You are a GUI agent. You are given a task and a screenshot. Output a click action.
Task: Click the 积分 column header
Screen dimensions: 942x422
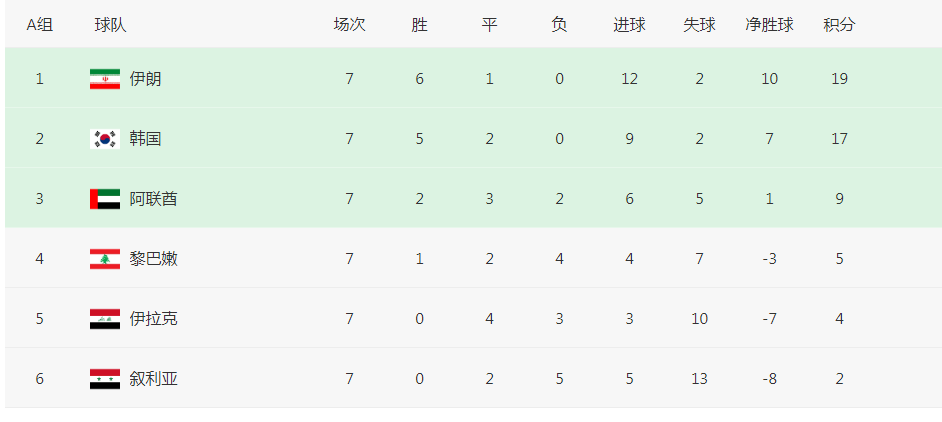839,25
